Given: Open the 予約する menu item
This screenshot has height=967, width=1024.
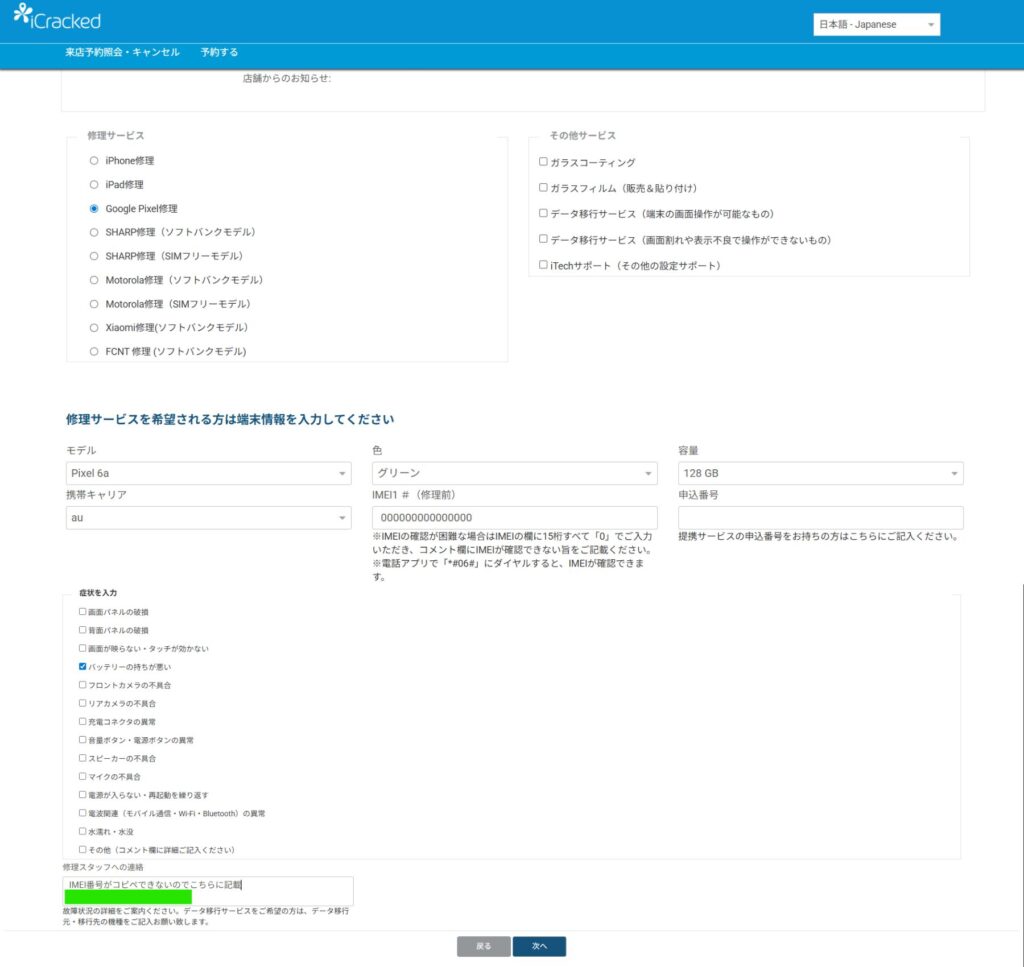Looking at the screenshot, I should click(x=219, y=52).
